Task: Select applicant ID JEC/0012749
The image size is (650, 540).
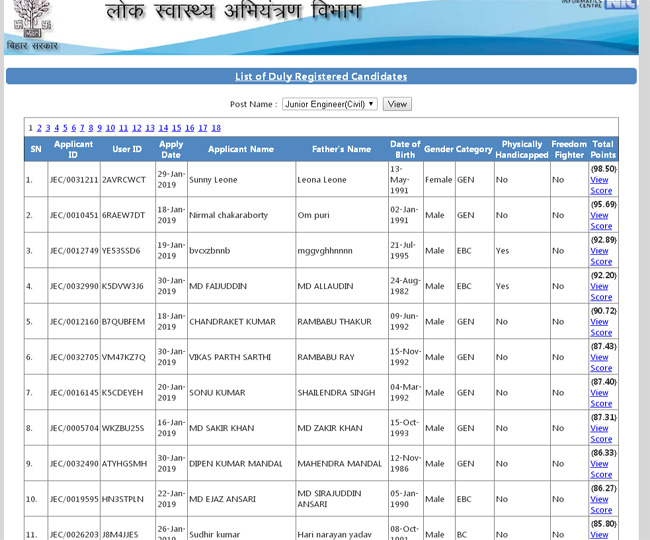Action: pos(74,251)
